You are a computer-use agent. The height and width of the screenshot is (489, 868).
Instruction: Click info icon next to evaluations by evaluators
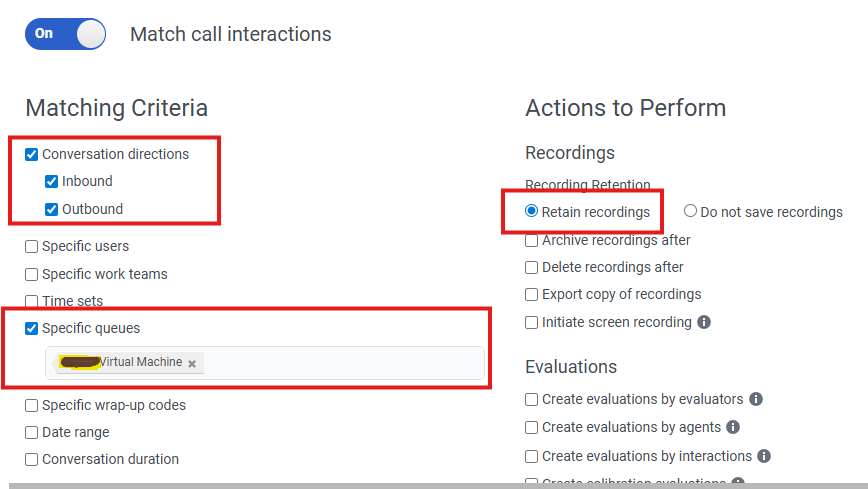tap(756, 399)
